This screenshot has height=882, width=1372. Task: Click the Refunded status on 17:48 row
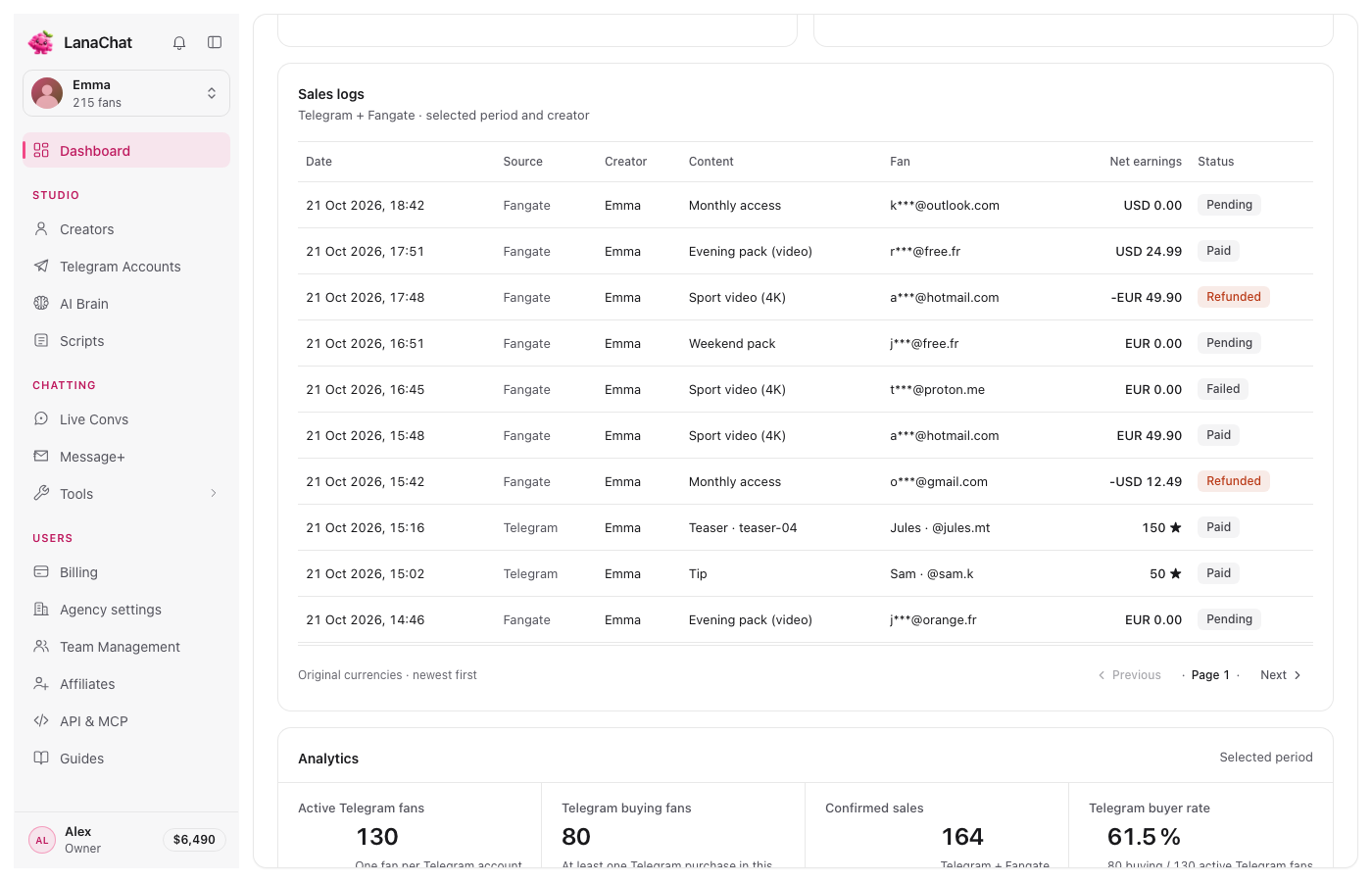(1234, 297)
